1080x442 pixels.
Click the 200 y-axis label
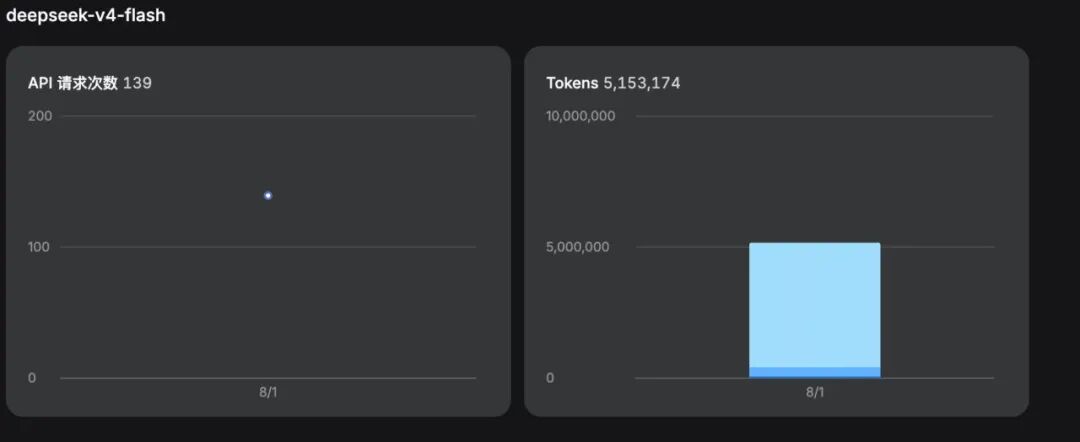pos(40,116)
